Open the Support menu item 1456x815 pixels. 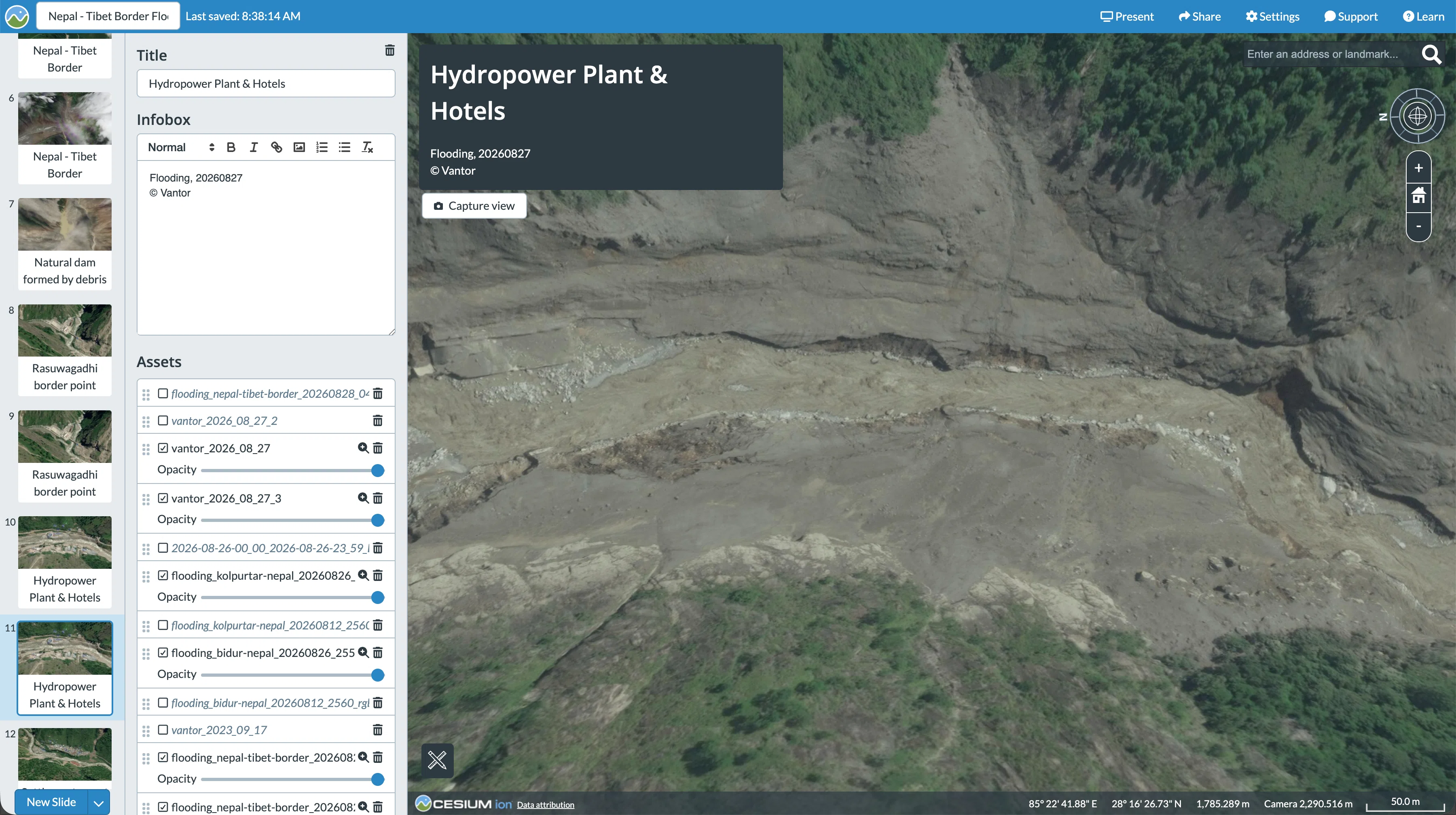click(1350, 17)
